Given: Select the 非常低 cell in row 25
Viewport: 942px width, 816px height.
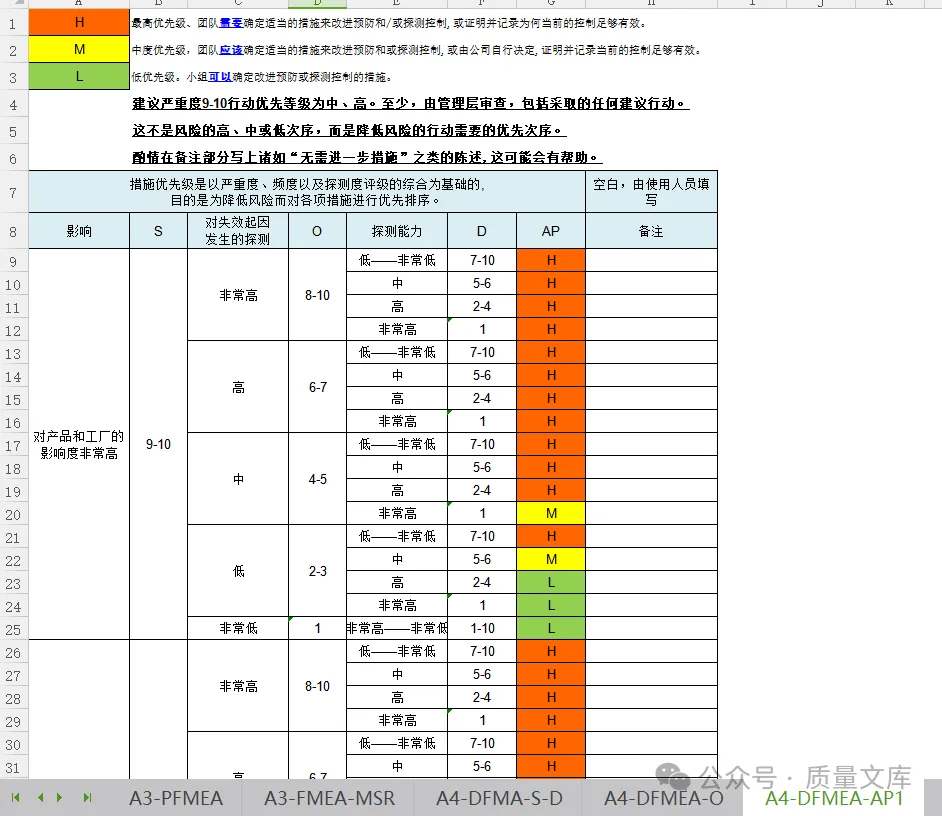Looking at the screenshot, I should tap(238, 628).
